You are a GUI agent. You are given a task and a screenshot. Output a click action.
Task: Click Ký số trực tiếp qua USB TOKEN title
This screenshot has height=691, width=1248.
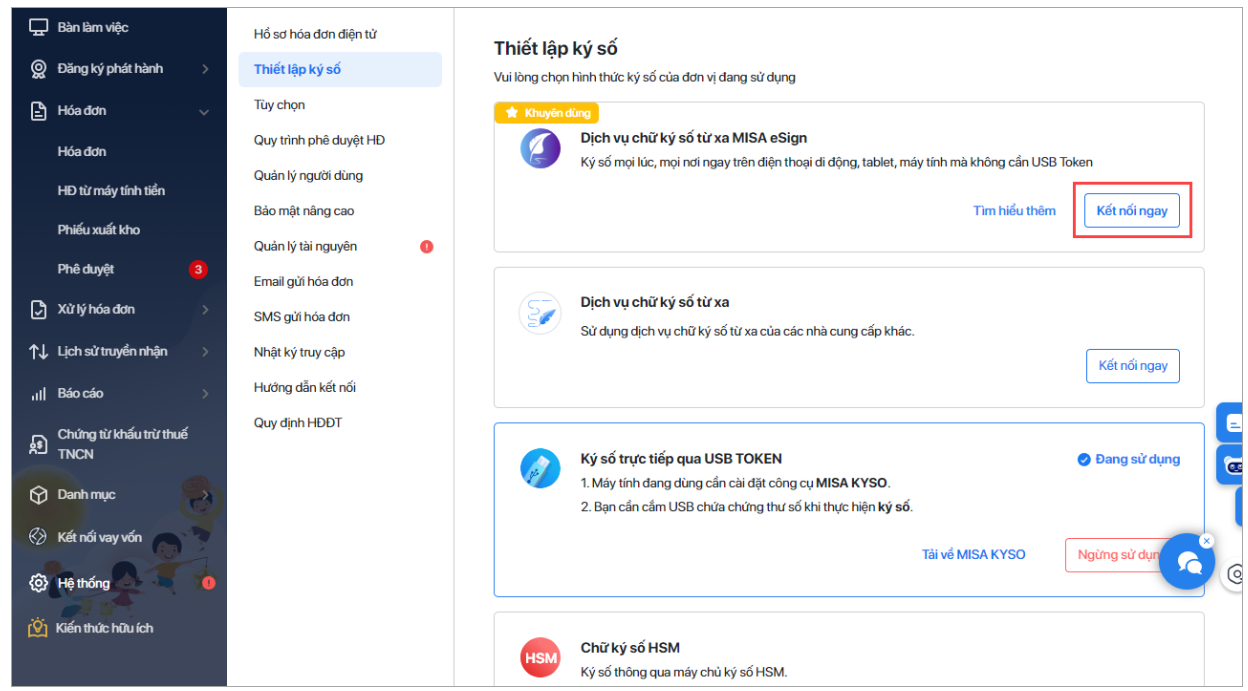coord(681,459)
